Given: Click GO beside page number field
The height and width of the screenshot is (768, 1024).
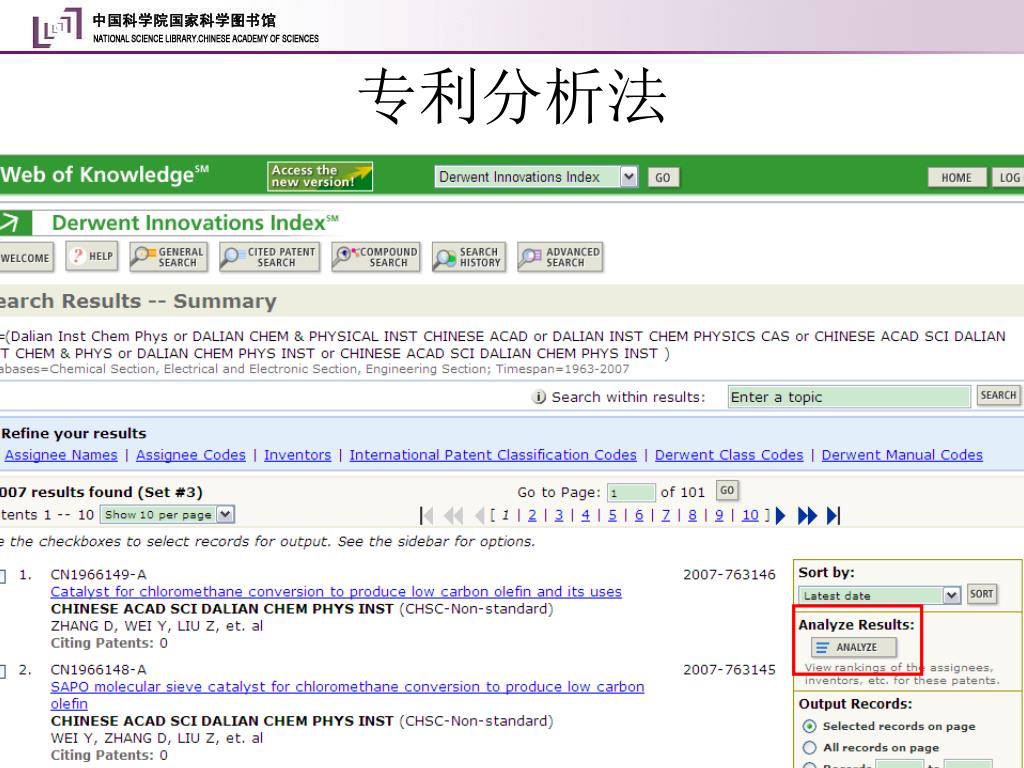Looking at the screenshot, I should pyautogui.click(x=727, y=490).
